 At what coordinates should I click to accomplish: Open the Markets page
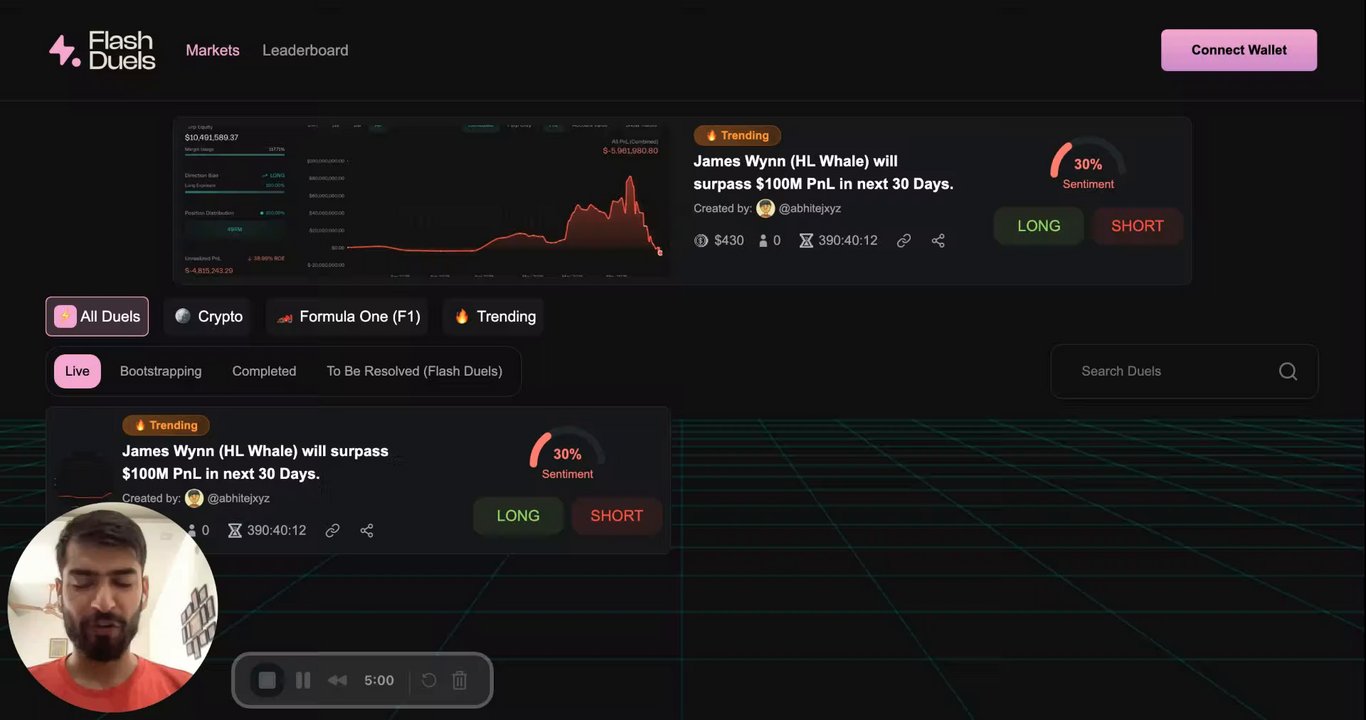tap(213, 50)
